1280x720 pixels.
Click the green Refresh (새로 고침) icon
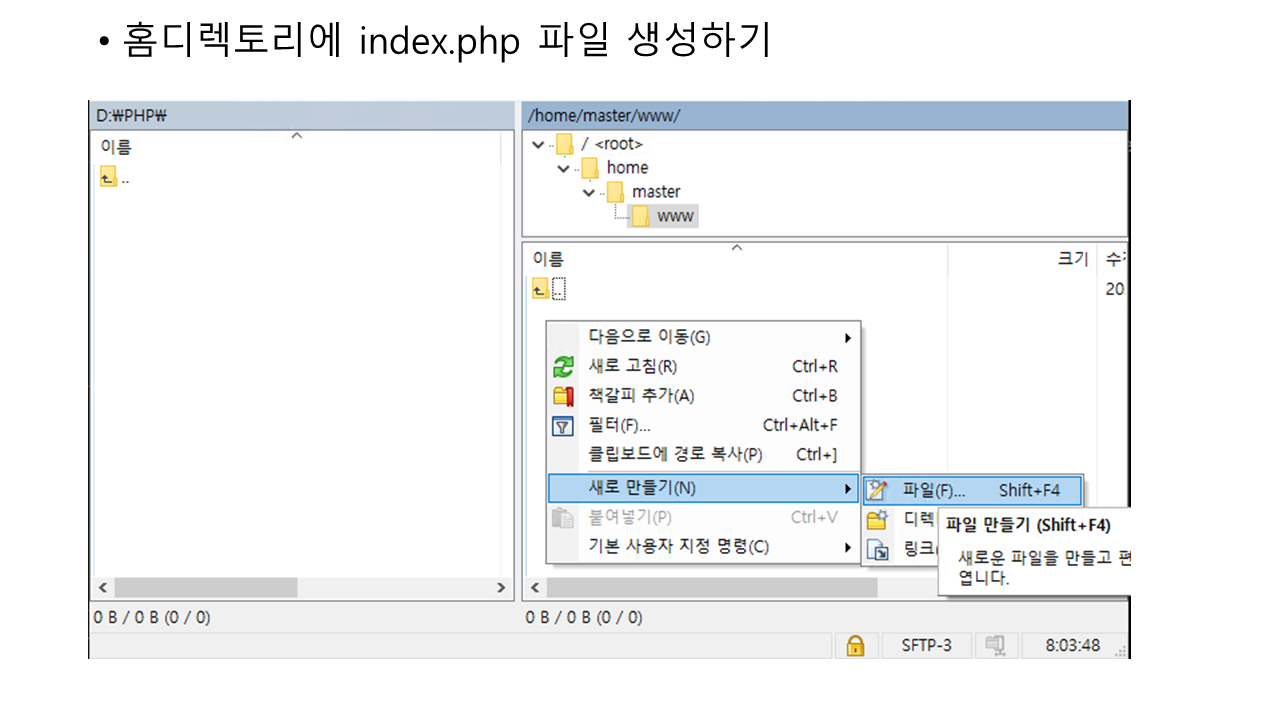point(564,367)
